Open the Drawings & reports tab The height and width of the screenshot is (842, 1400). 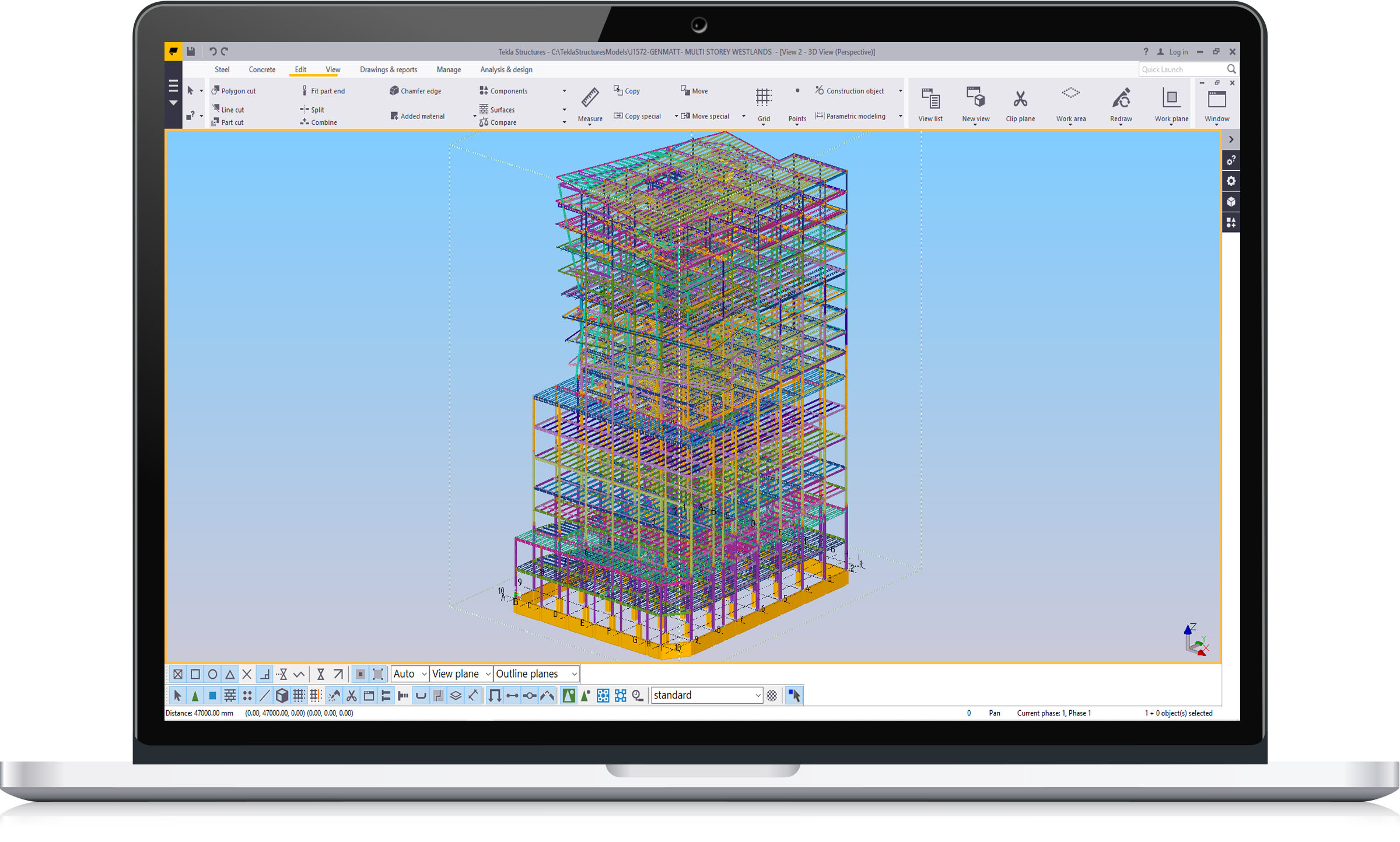[388, 69]
